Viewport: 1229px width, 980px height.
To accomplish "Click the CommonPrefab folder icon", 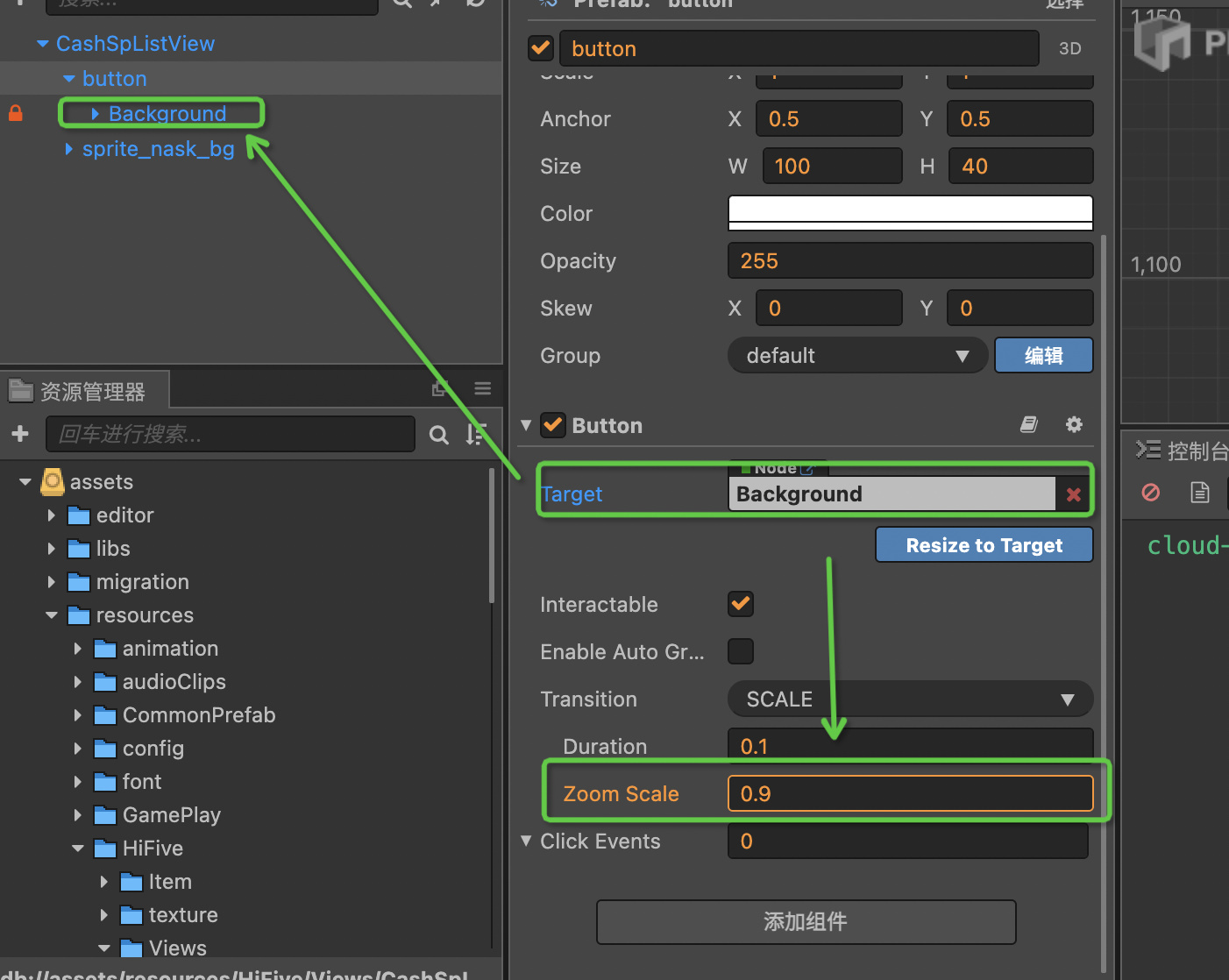I will pos(105,715).
